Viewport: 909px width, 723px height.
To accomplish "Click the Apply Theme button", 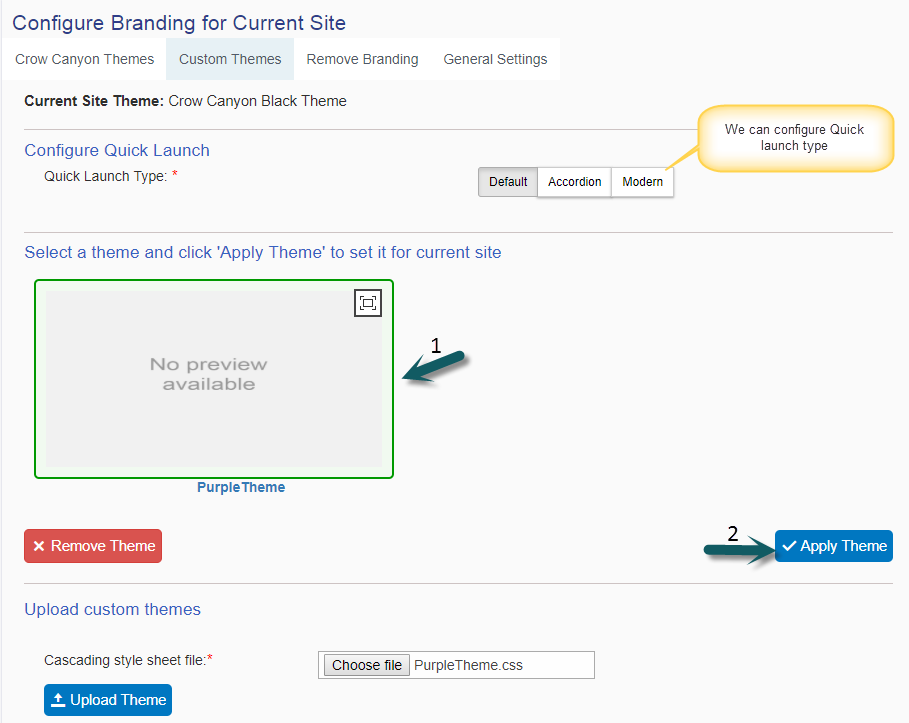I will 834,546.
